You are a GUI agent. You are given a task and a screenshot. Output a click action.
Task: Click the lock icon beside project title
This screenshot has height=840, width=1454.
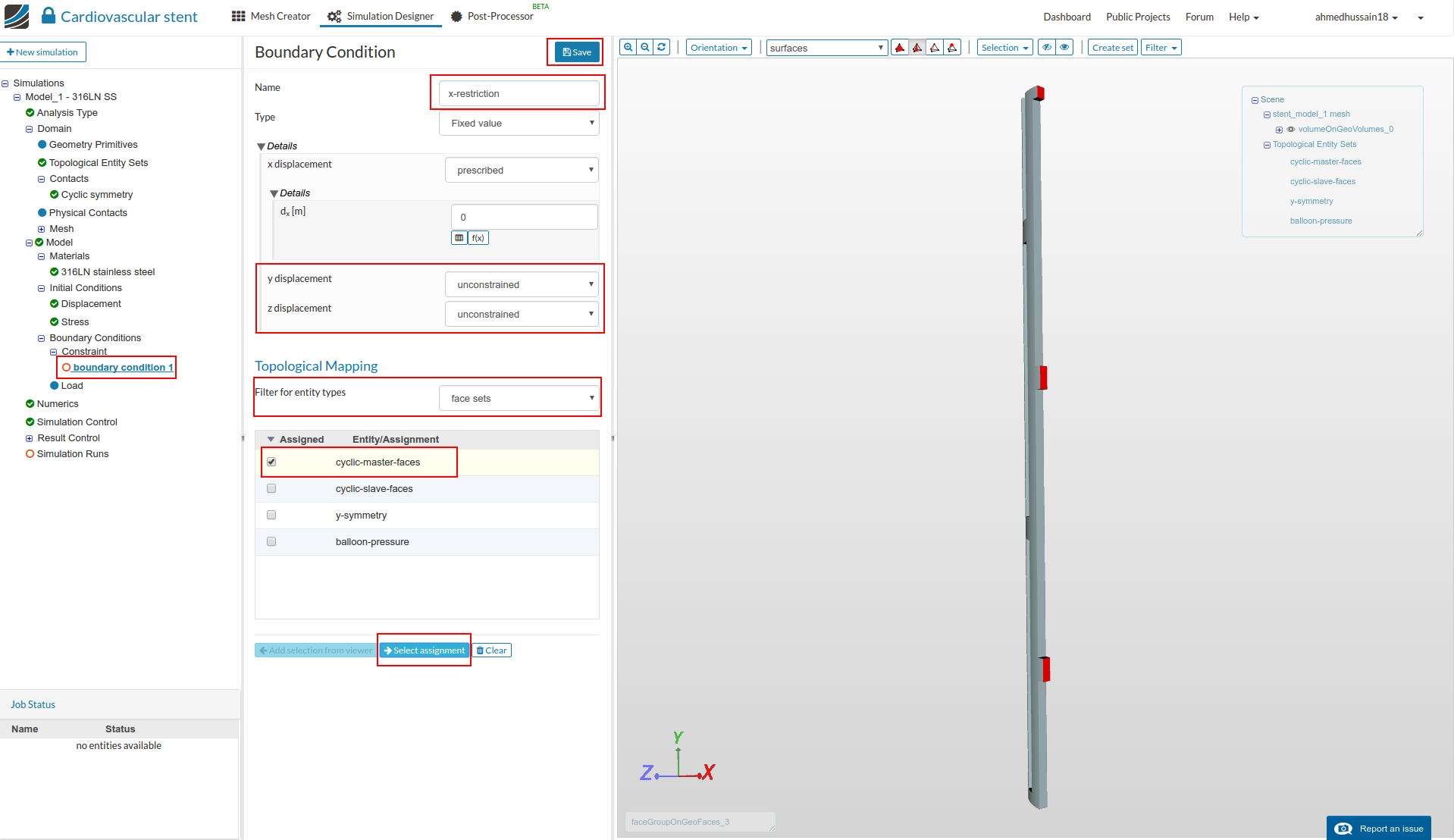click(x=49, y=15)
